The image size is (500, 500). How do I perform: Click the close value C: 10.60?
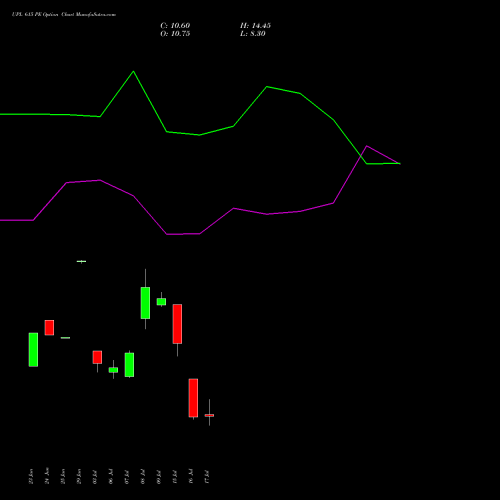[x=175, y=26]
